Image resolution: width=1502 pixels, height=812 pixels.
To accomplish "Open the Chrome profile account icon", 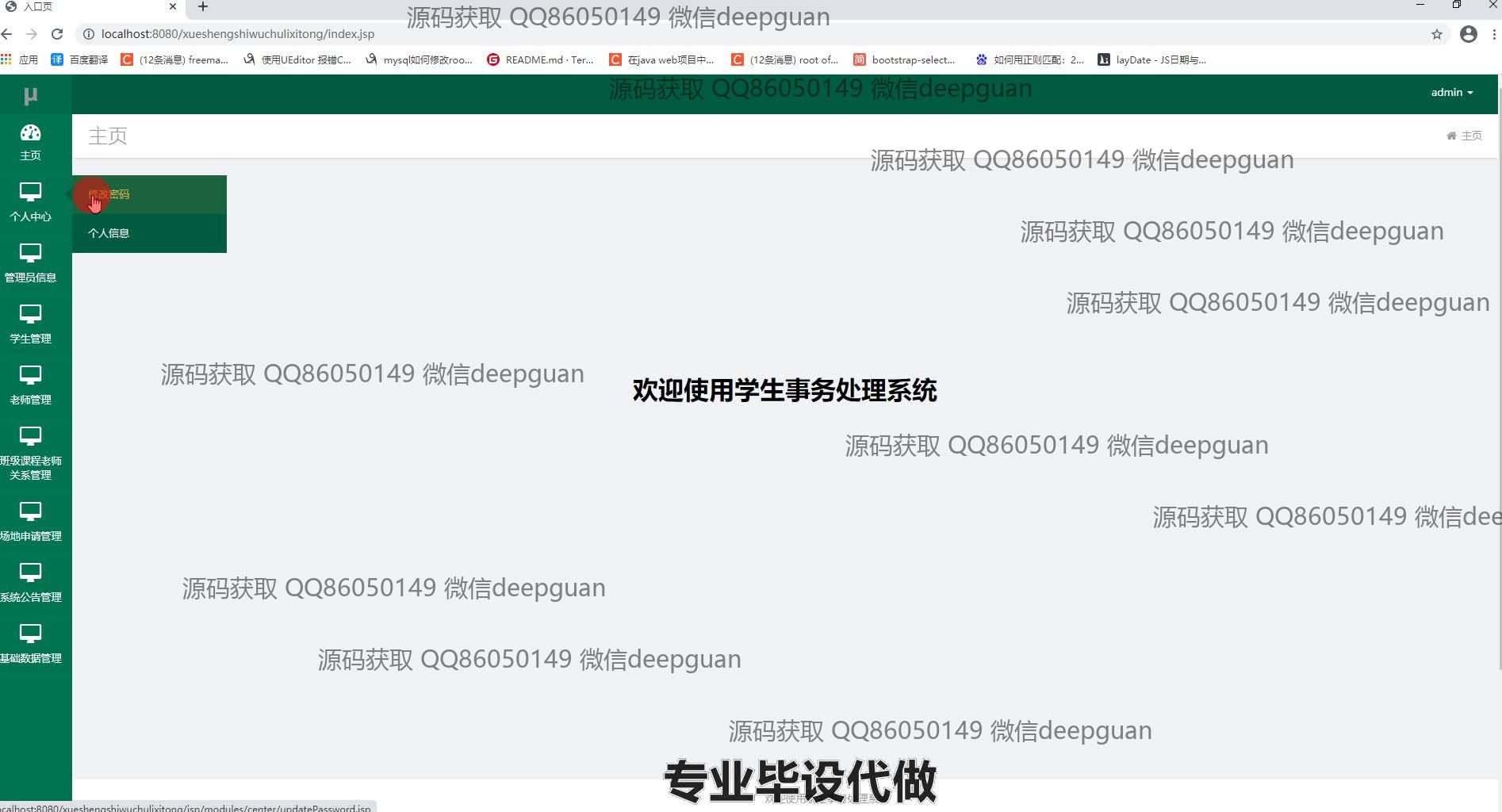I will tap(1468, 34).
